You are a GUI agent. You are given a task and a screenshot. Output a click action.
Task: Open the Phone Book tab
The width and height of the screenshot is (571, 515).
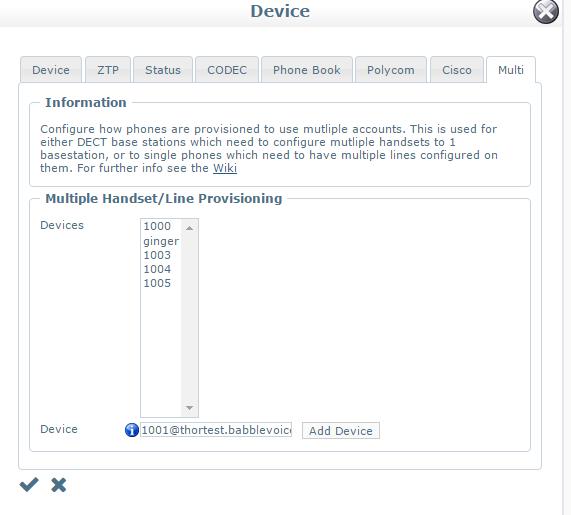pyautogui.click(x=307, y=70)
